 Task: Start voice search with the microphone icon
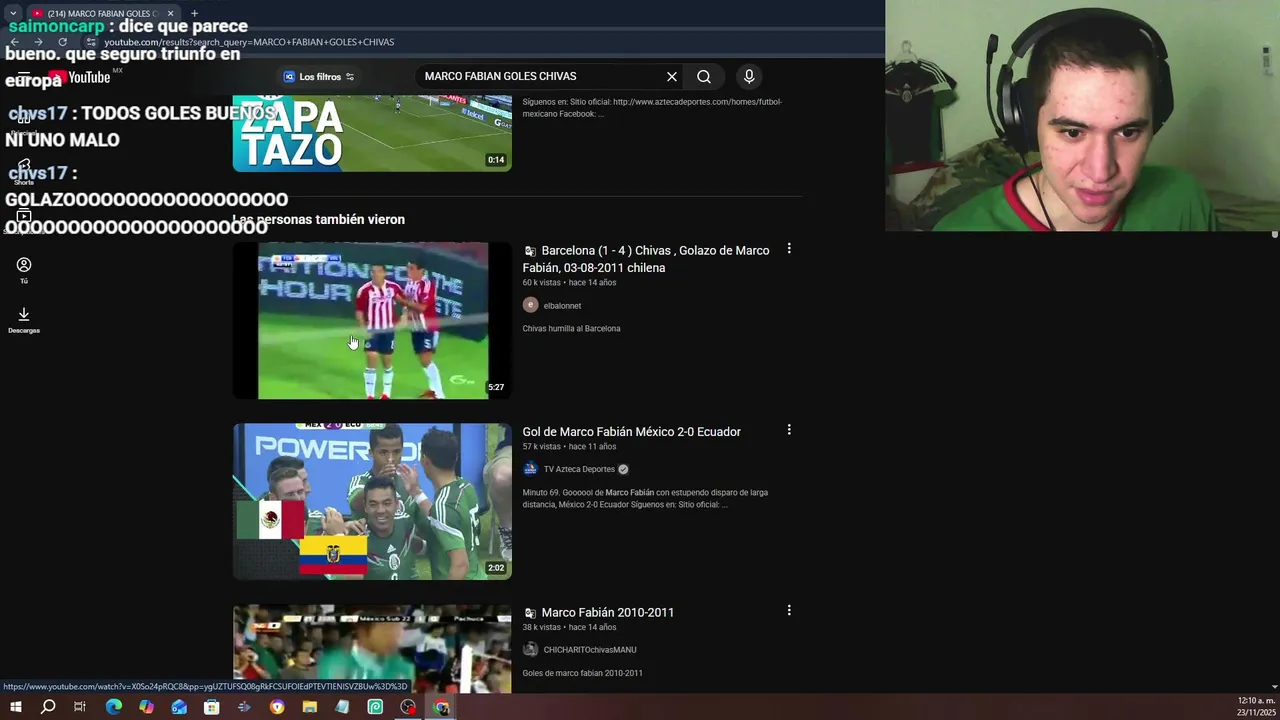coord(749,76)
